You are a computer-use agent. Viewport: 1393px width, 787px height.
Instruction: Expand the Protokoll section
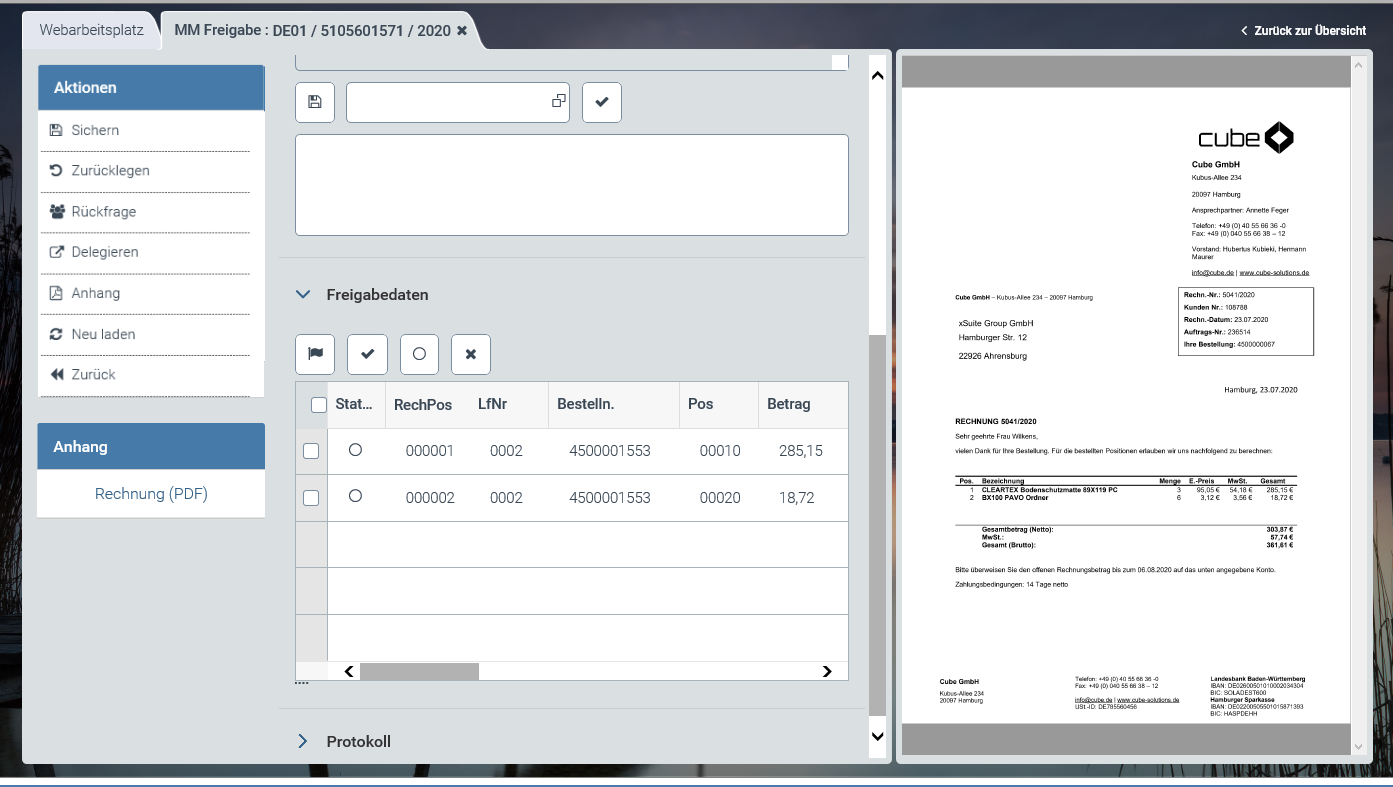[303, 741]
